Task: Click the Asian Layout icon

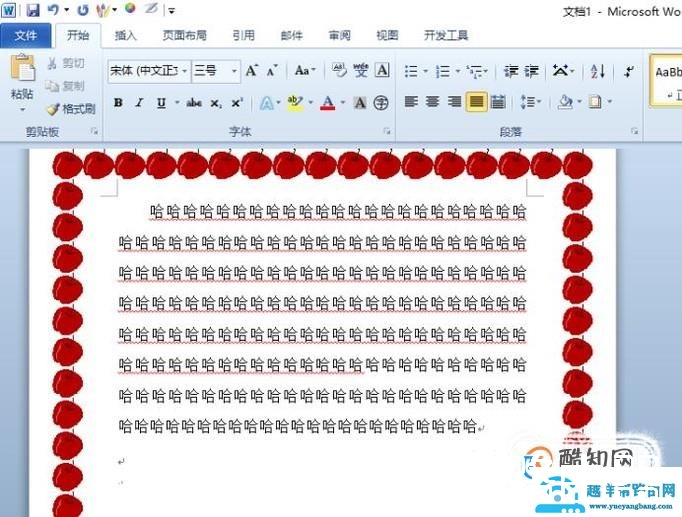Action: tap(561, 70)
